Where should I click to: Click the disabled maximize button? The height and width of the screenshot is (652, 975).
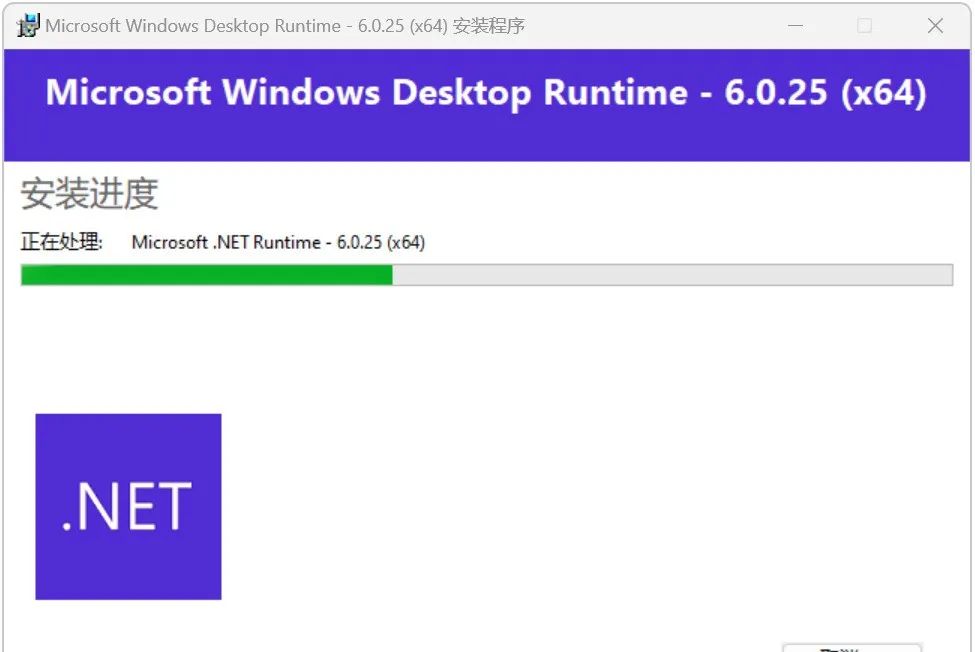tap(864, 26)
